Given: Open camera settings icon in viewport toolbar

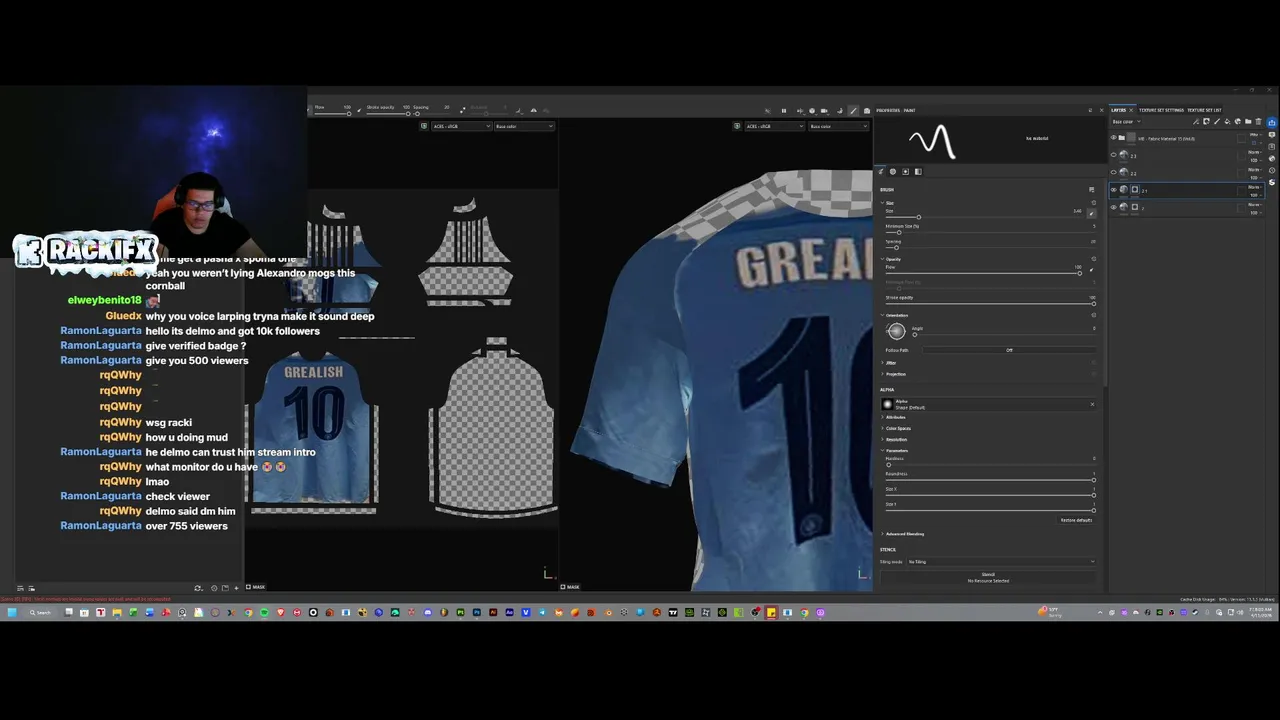Looking at the screenshot, I should (x=824, y=111).
